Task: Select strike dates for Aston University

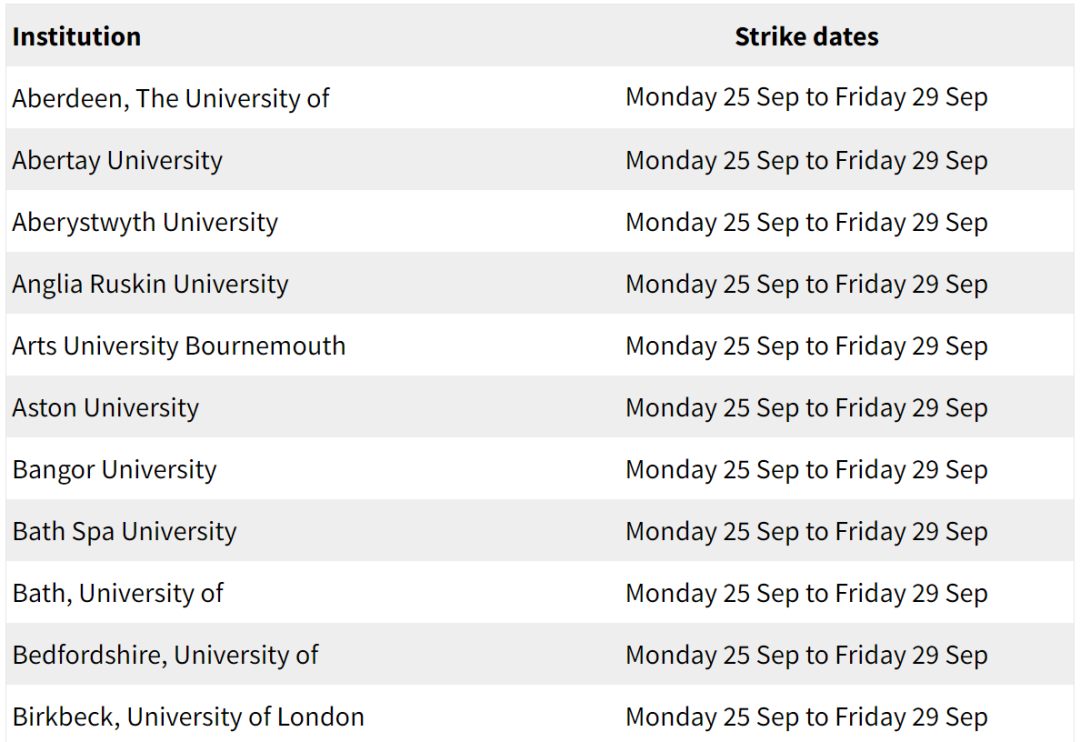Action: tap(807, 408)
